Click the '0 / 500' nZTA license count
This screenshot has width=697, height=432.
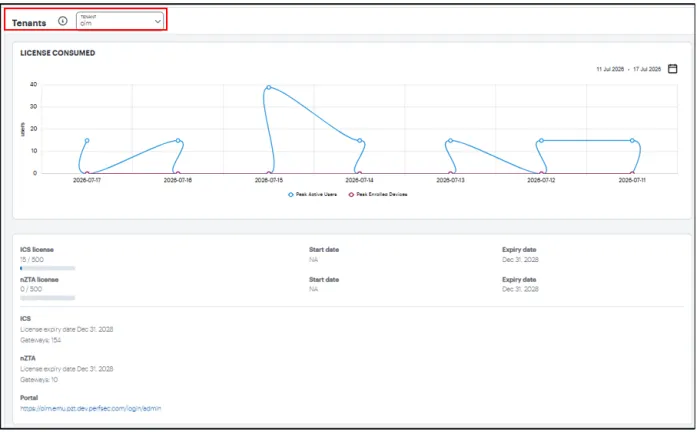tap(31, 289)
